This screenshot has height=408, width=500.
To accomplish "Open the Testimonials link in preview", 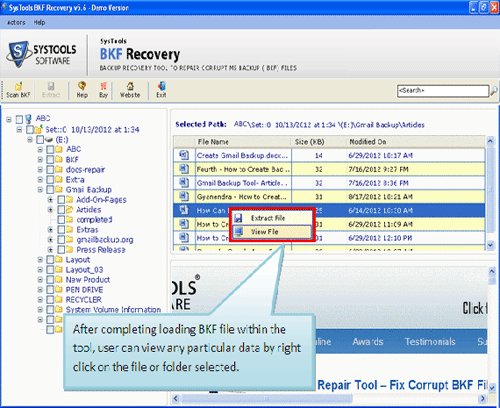I will tap(430, 341).
